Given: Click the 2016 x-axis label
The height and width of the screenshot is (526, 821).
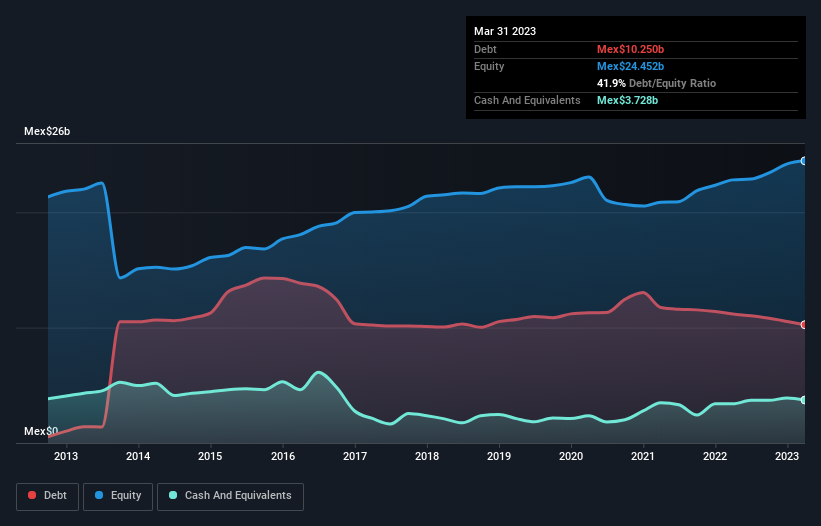Looking at the screenshot, I should coord(283,456).
